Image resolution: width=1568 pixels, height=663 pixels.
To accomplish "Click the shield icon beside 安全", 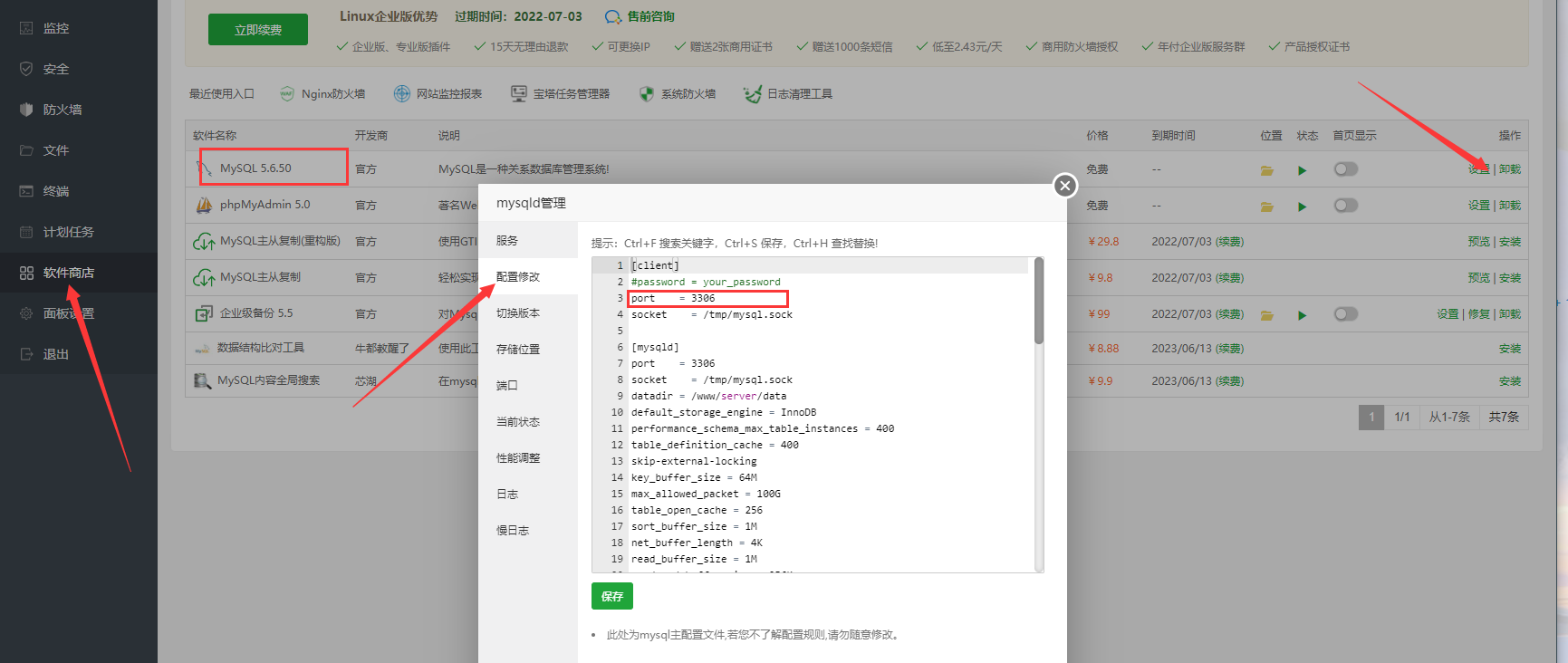I will point(26,69).
